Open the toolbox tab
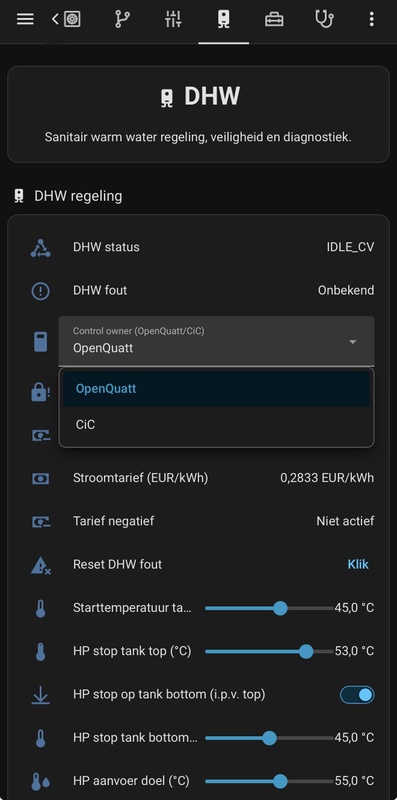Screen dimensions: 397x800 (274, 19)
